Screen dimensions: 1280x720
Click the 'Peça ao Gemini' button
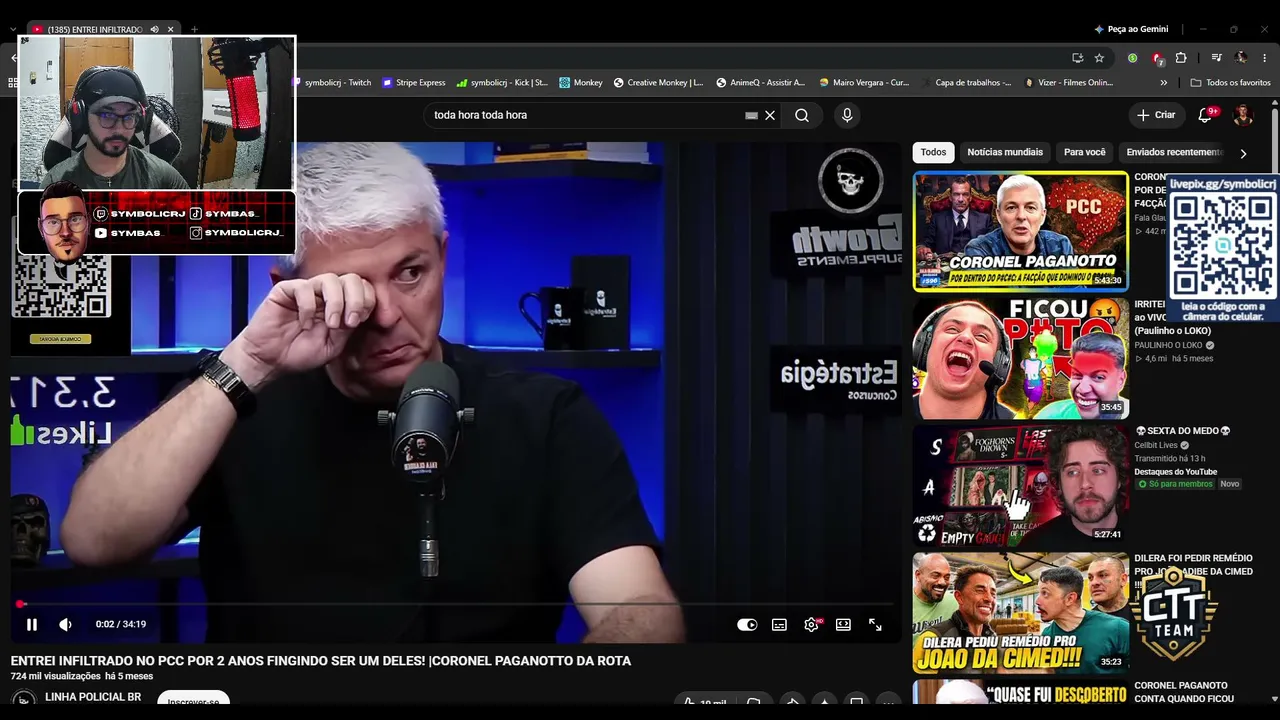[1131, 30]
